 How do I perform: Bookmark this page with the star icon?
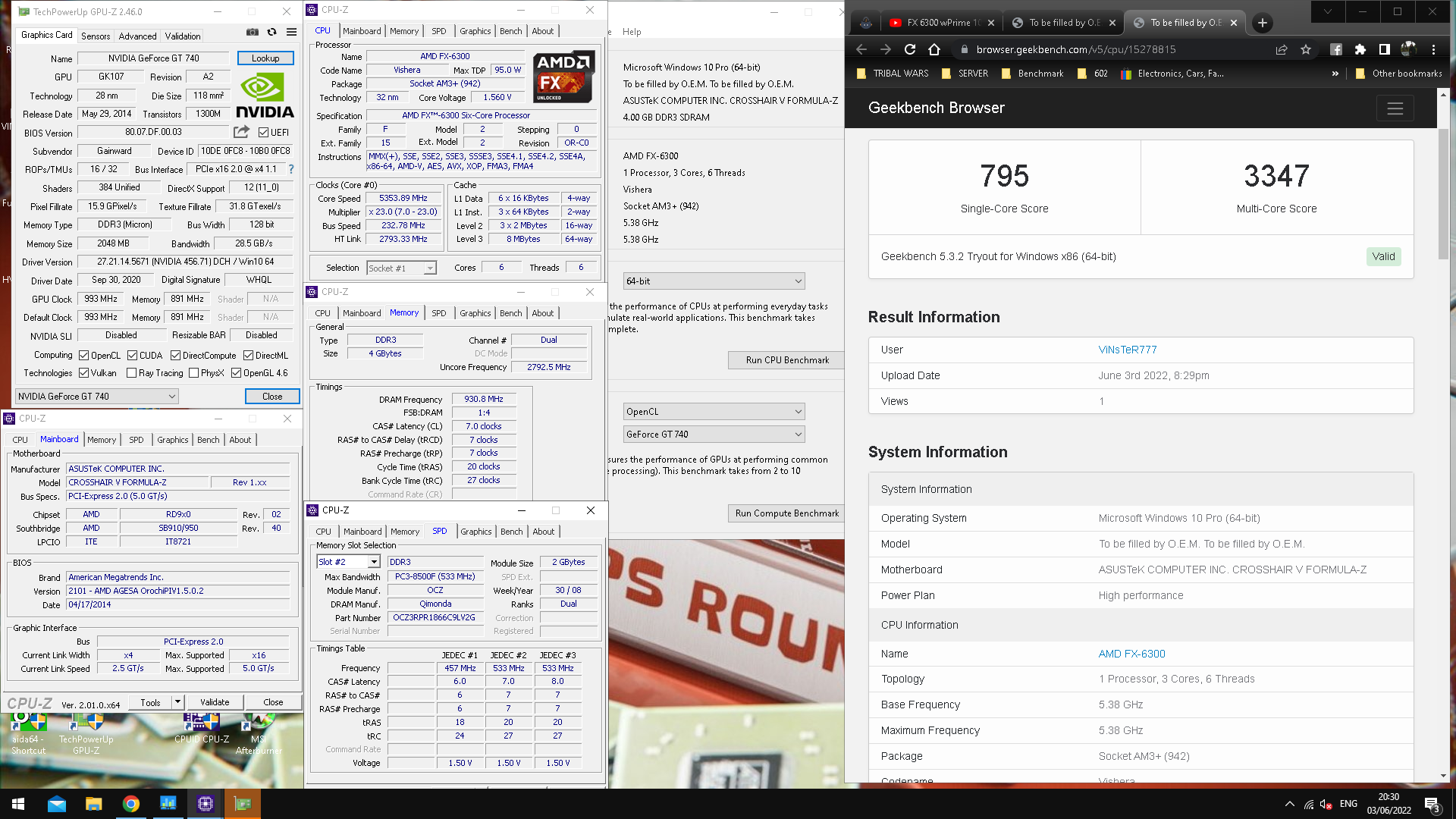pyautogui.click(x=1306, y=49)
